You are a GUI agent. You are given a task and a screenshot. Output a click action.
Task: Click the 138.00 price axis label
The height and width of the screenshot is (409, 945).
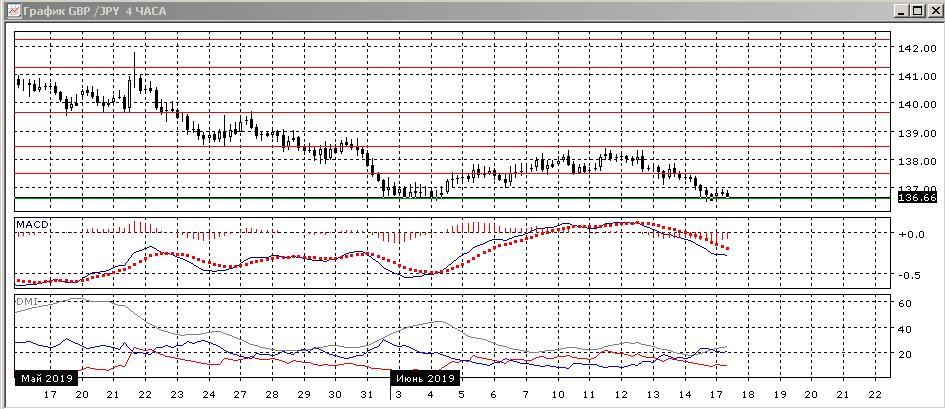click(x=917, y=161)
